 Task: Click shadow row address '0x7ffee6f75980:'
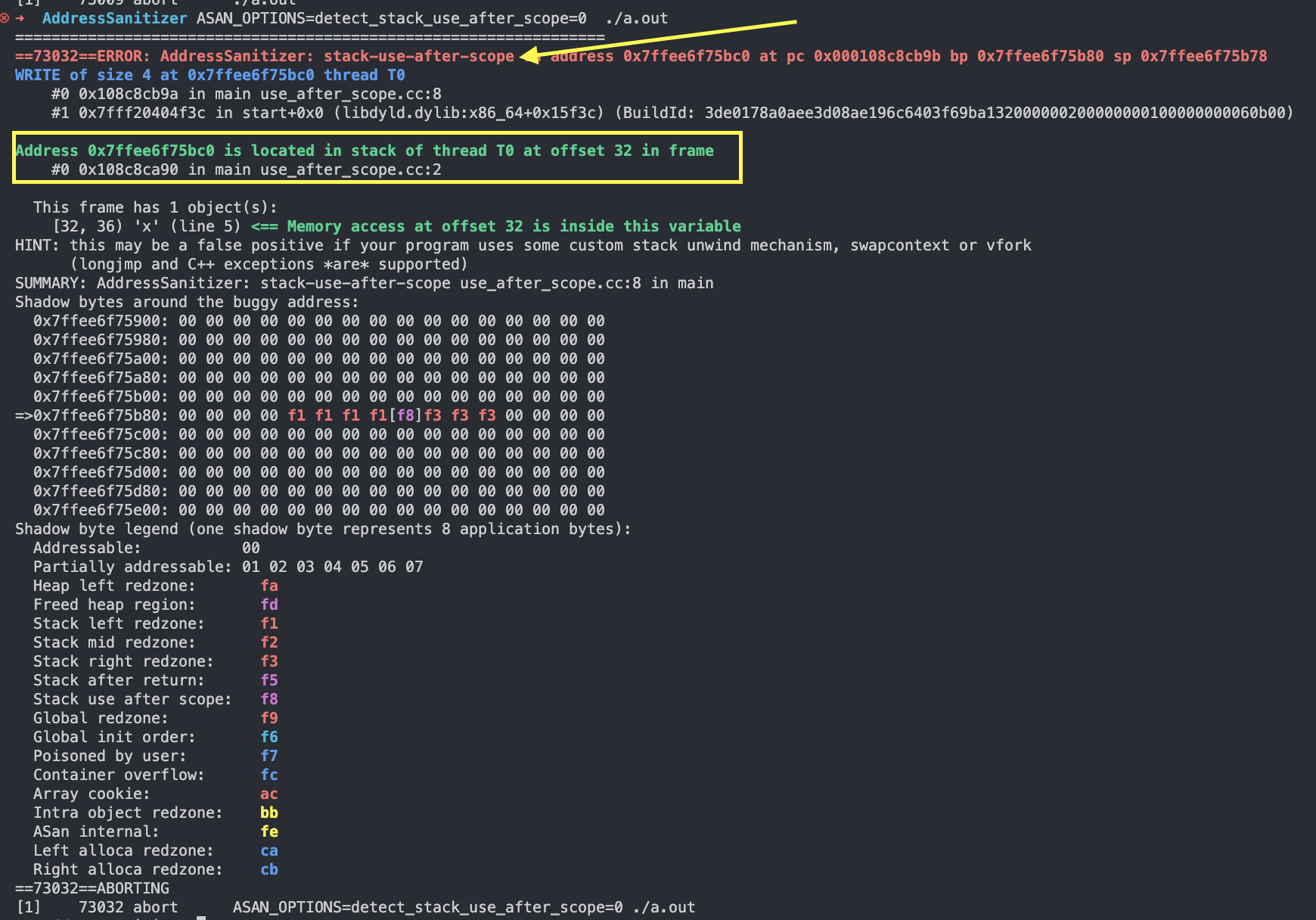click(x=101, y=340)
